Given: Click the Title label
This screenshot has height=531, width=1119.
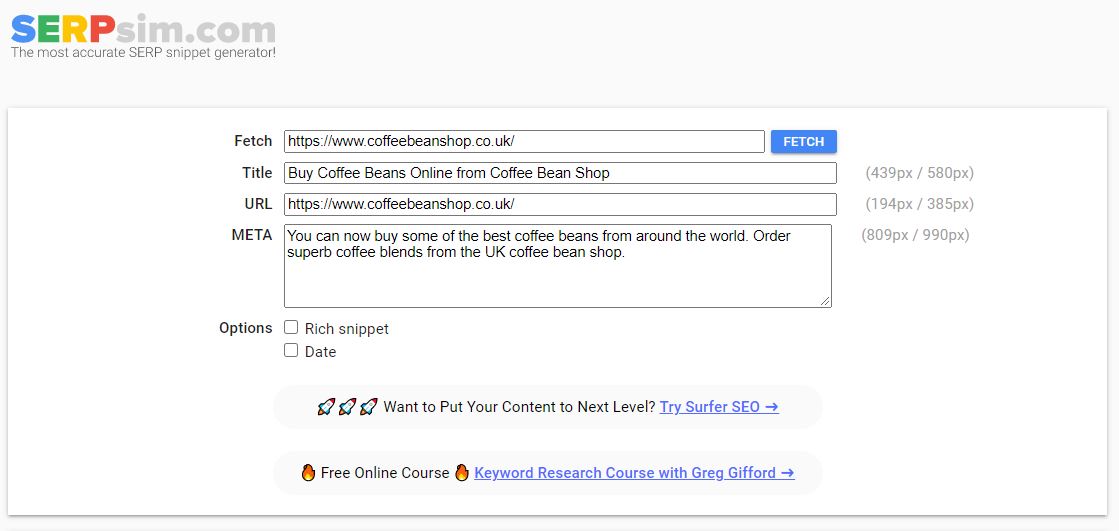Looking at the screenshot, I should 257,173.
